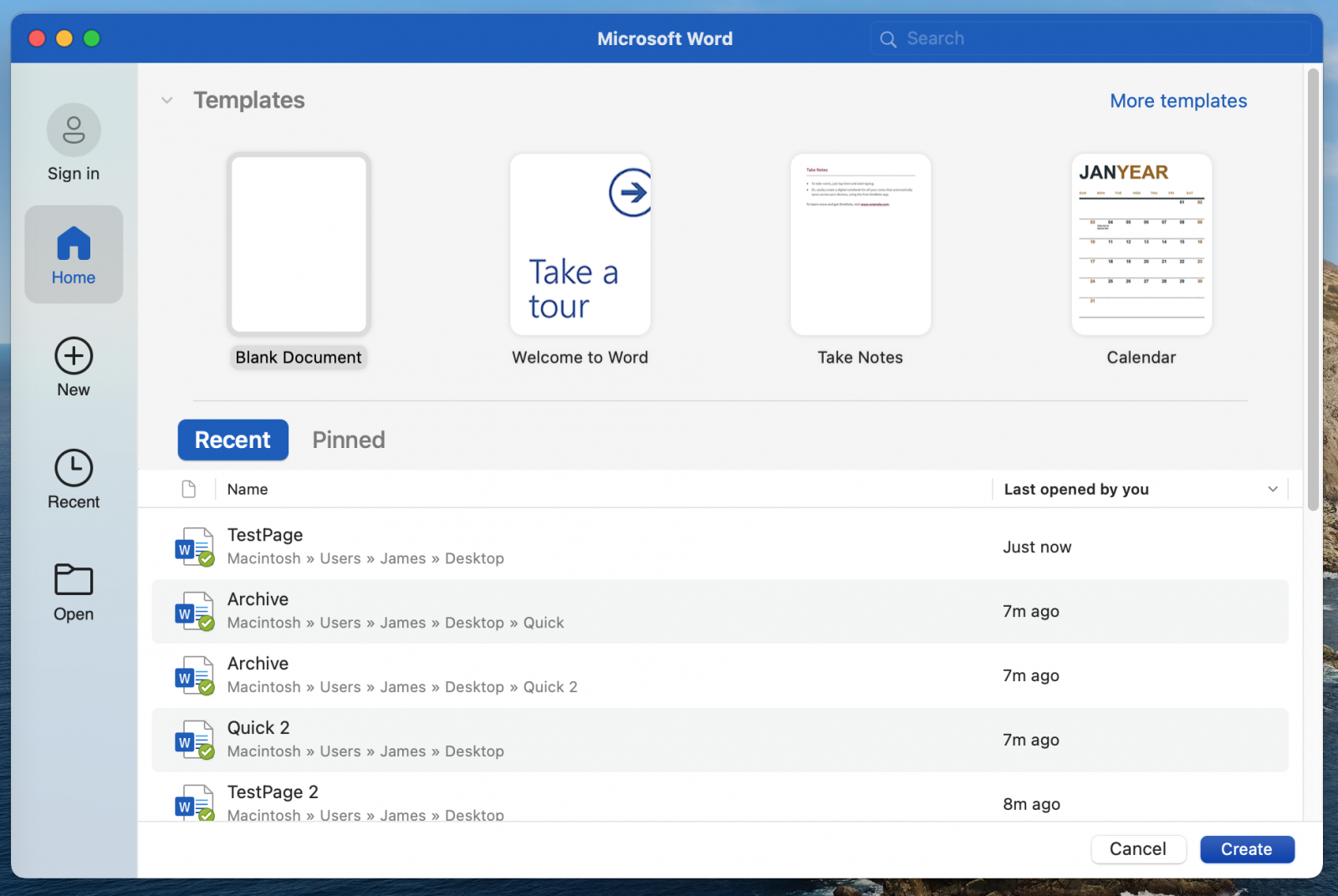Click the file icon for Archive in Quick 2

point(195,675)
